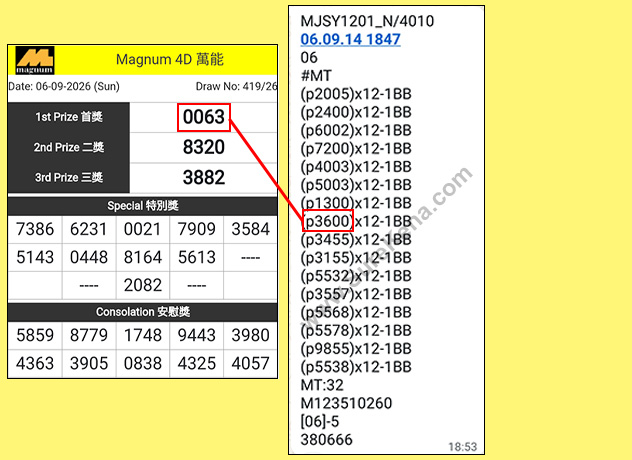This screenshot has width=632, height=460.
Task: Select bet line (p5532)x12-1BB
Action: (356, 276)
